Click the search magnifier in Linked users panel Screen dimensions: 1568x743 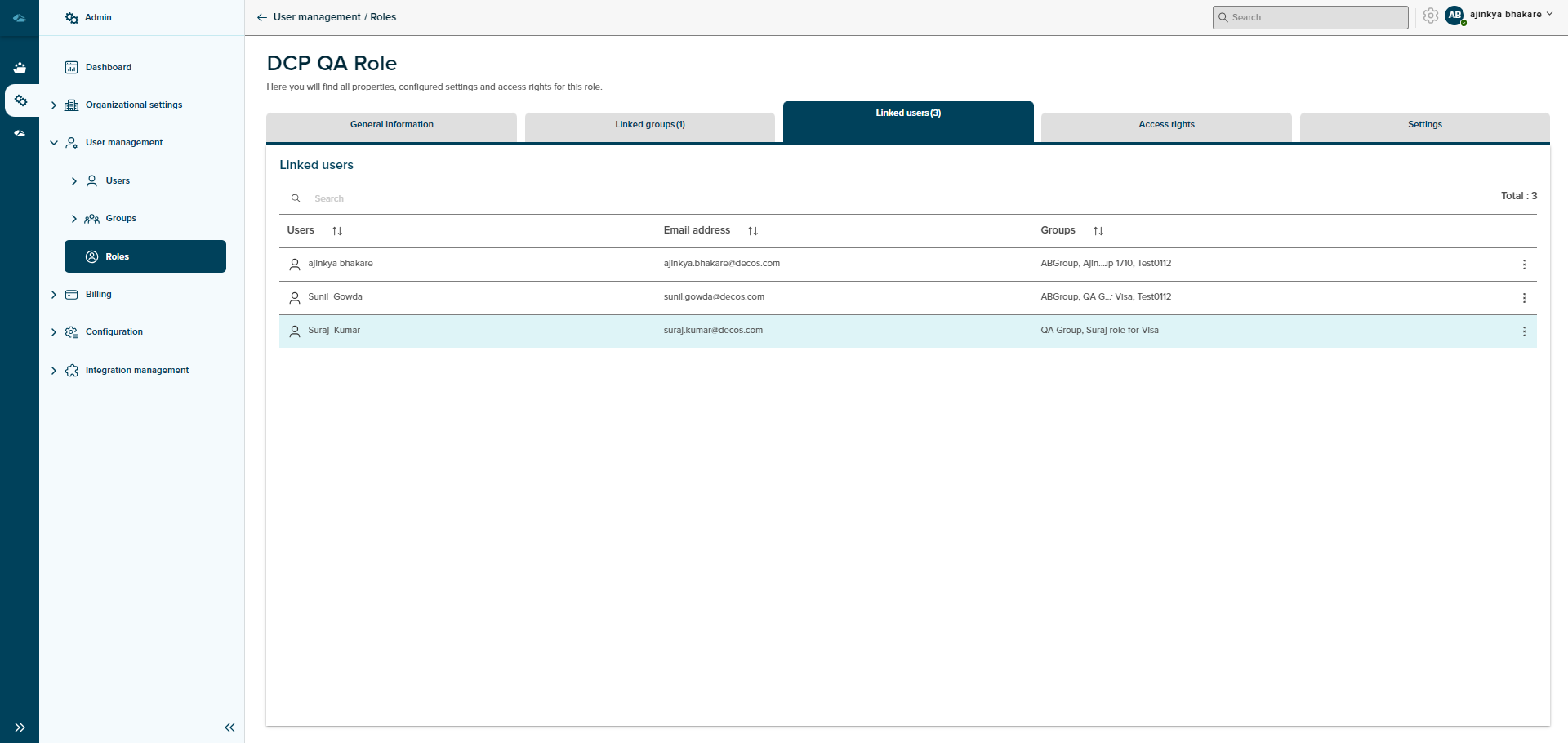pyautogui.click(x=296, y=198)
